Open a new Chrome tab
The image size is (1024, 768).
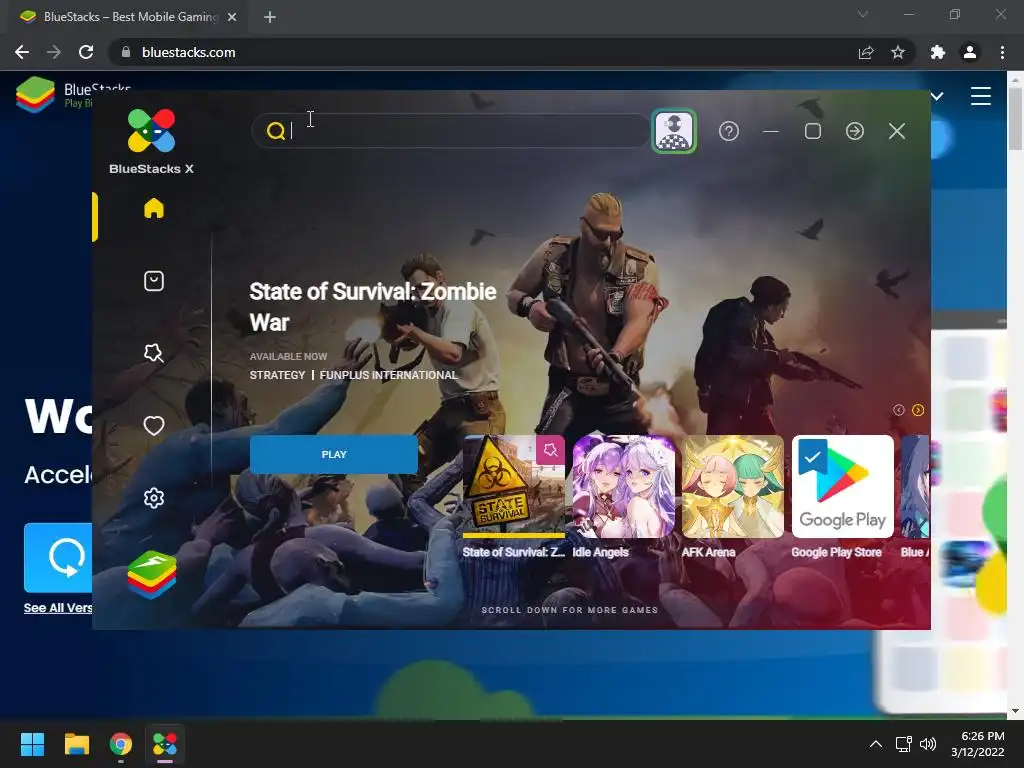coord(270,17)
